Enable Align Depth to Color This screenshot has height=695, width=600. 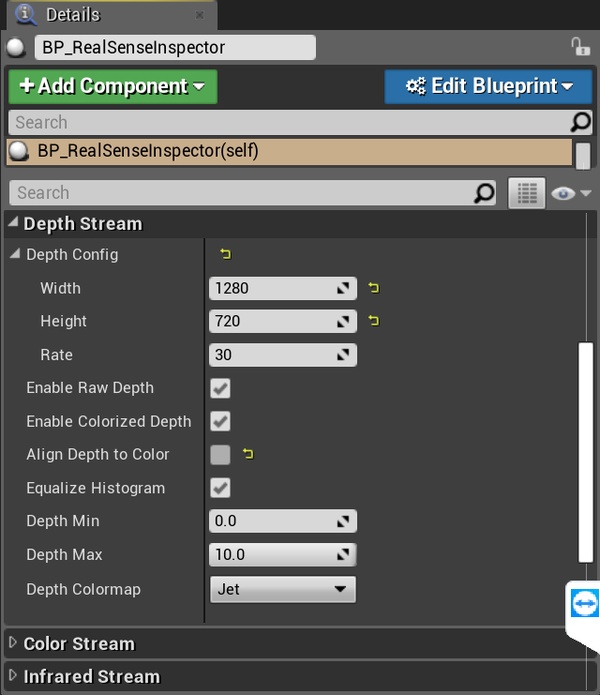220,455
